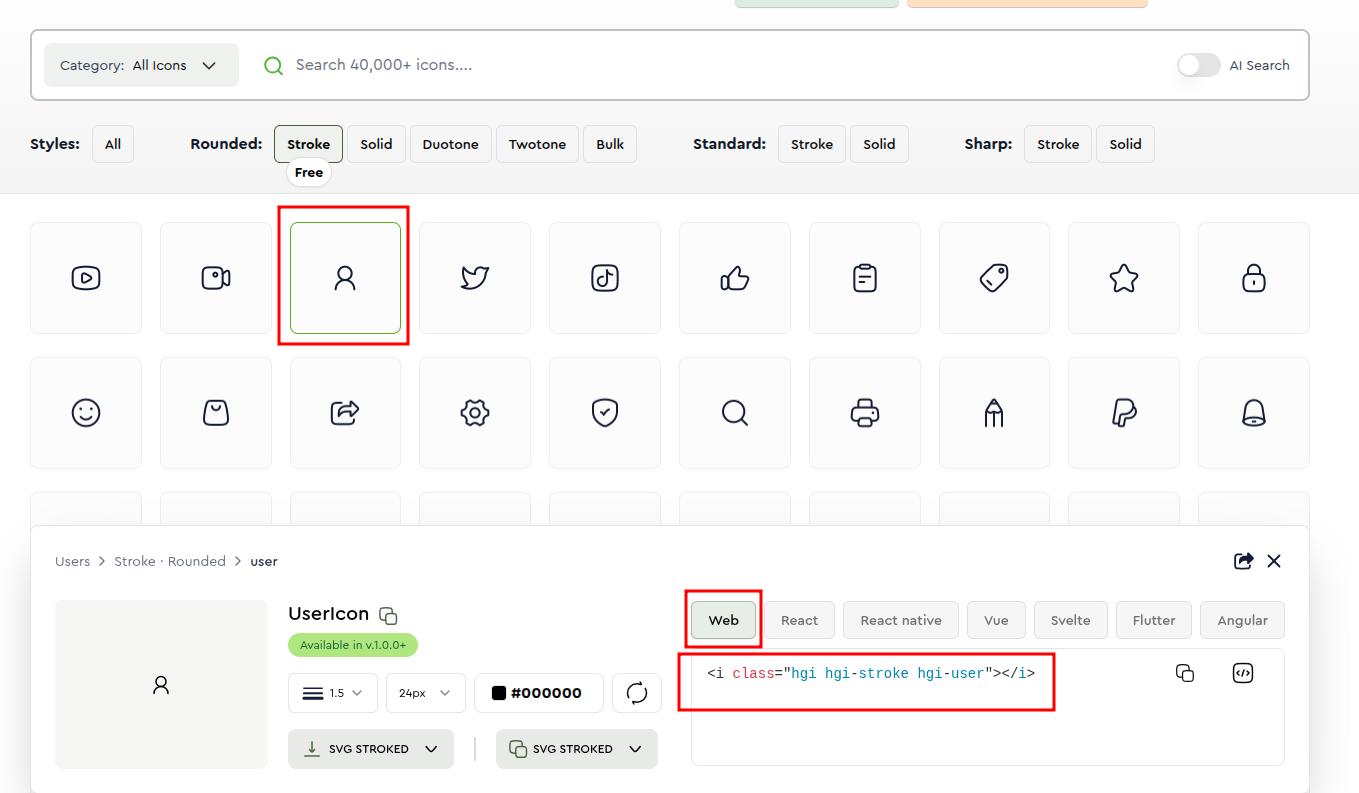Viewport: 1359px width, 793px height.
Task: Switch to the React tab
Action: tap(799, 620)
